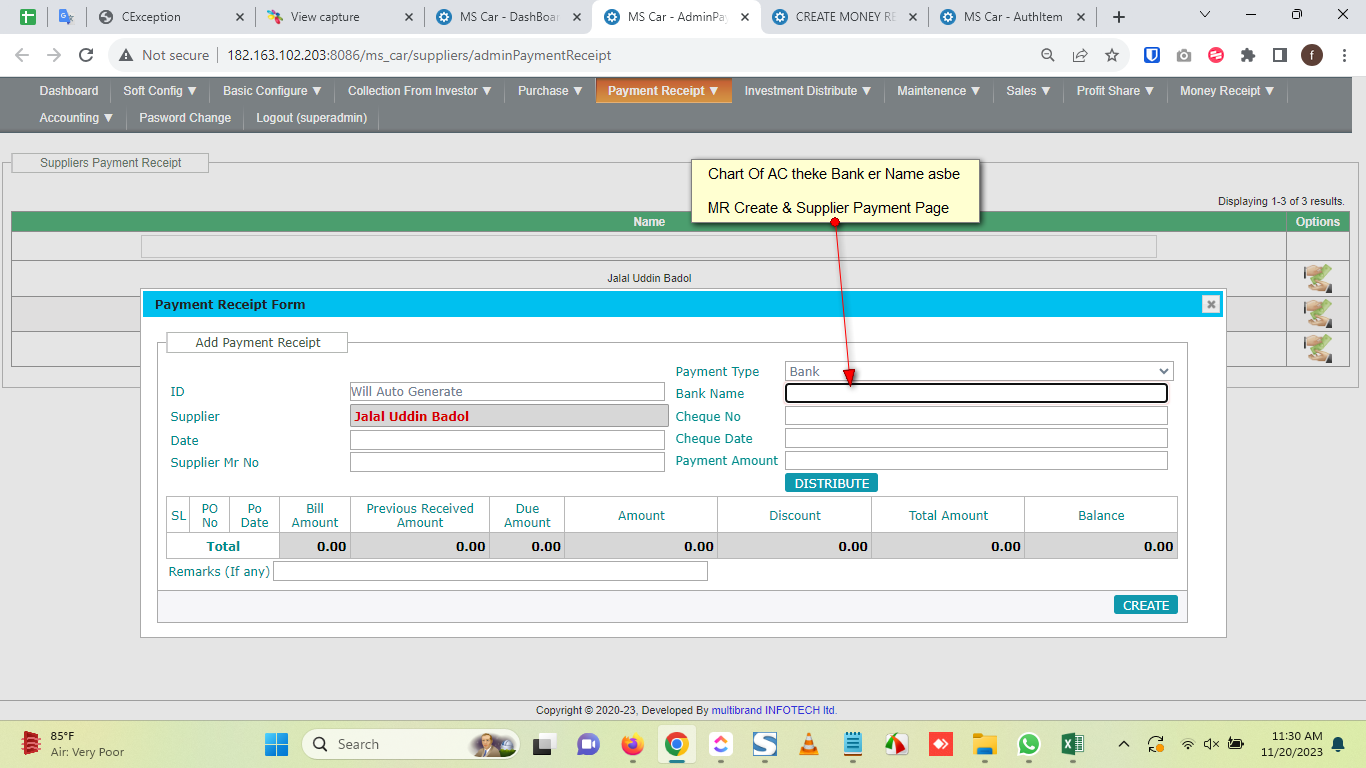Screen dimensions: 1366x768
Task: Reload the current page
Action: [x=86, y=55]
